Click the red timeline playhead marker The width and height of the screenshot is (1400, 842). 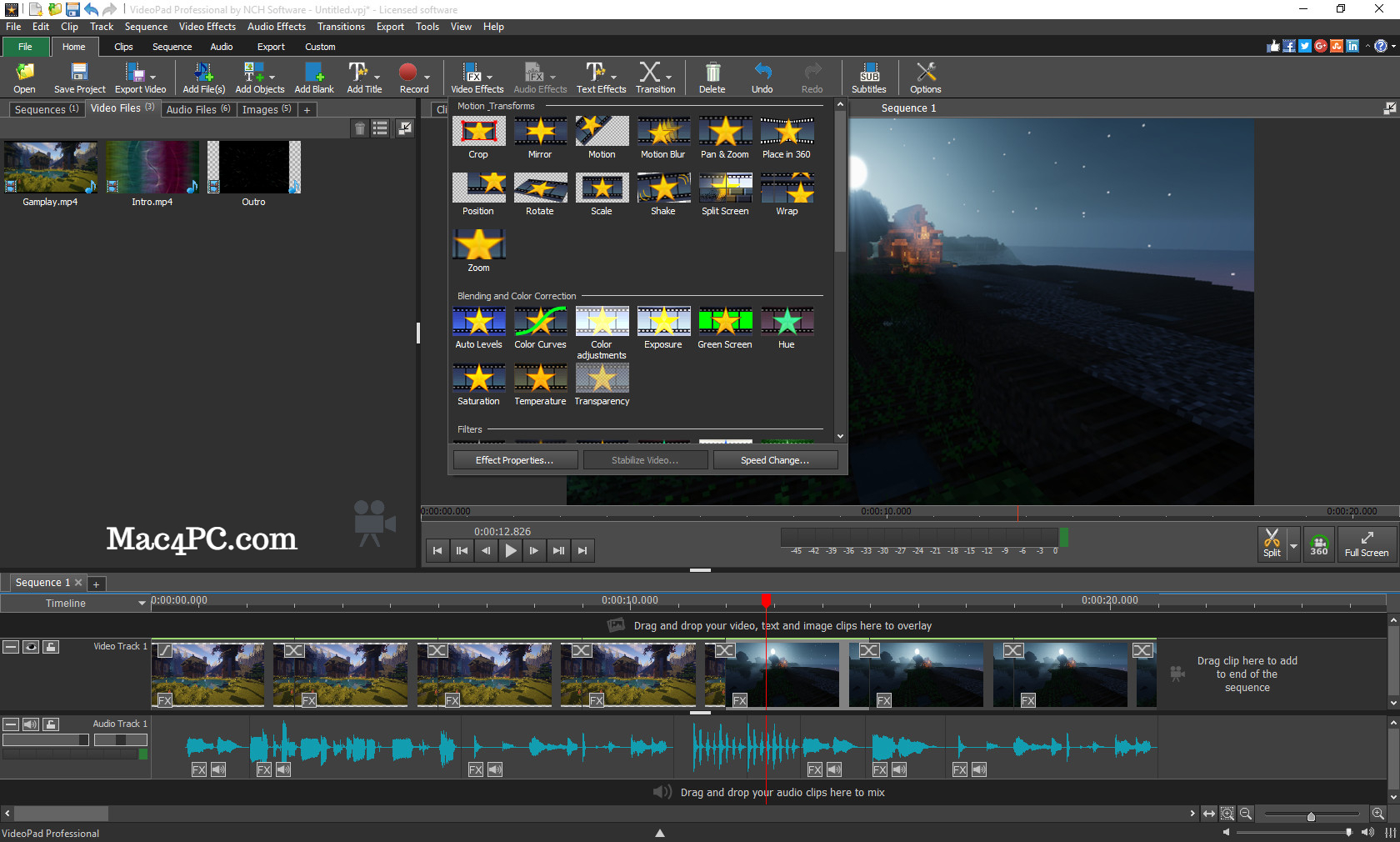tap(766, 599)
